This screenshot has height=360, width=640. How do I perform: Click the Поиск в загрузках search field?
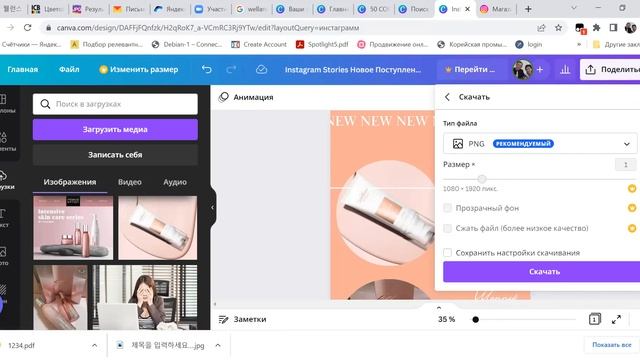click(x=115, y=104)
